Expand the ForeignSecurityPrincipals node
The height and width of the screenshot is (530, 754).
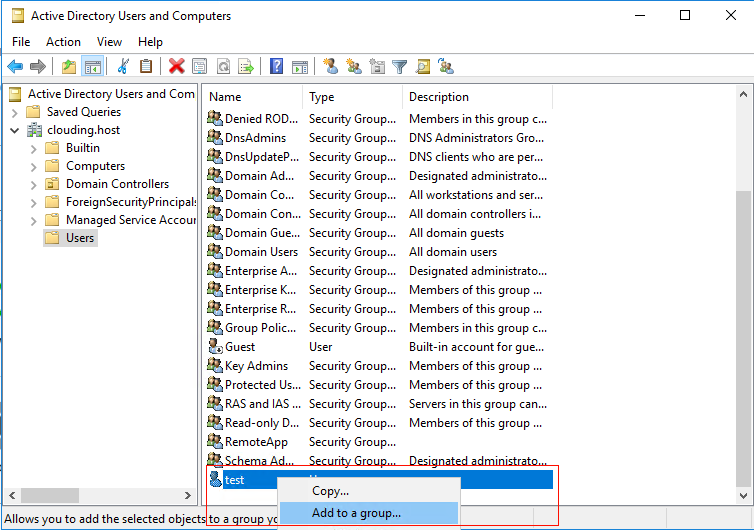(33, 203)
